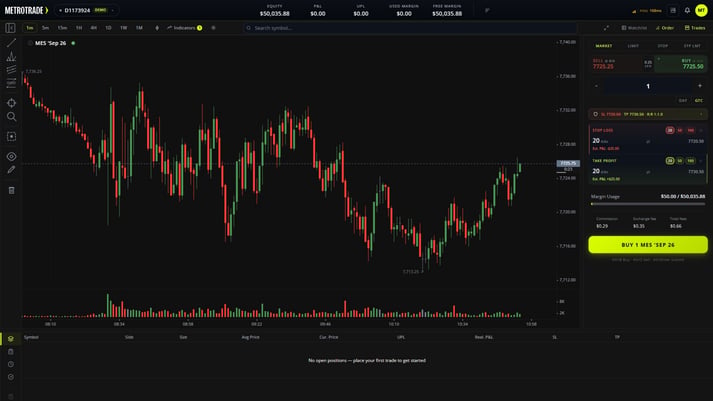
Task: Switch to STOP order tab
Action: [663, 46]
